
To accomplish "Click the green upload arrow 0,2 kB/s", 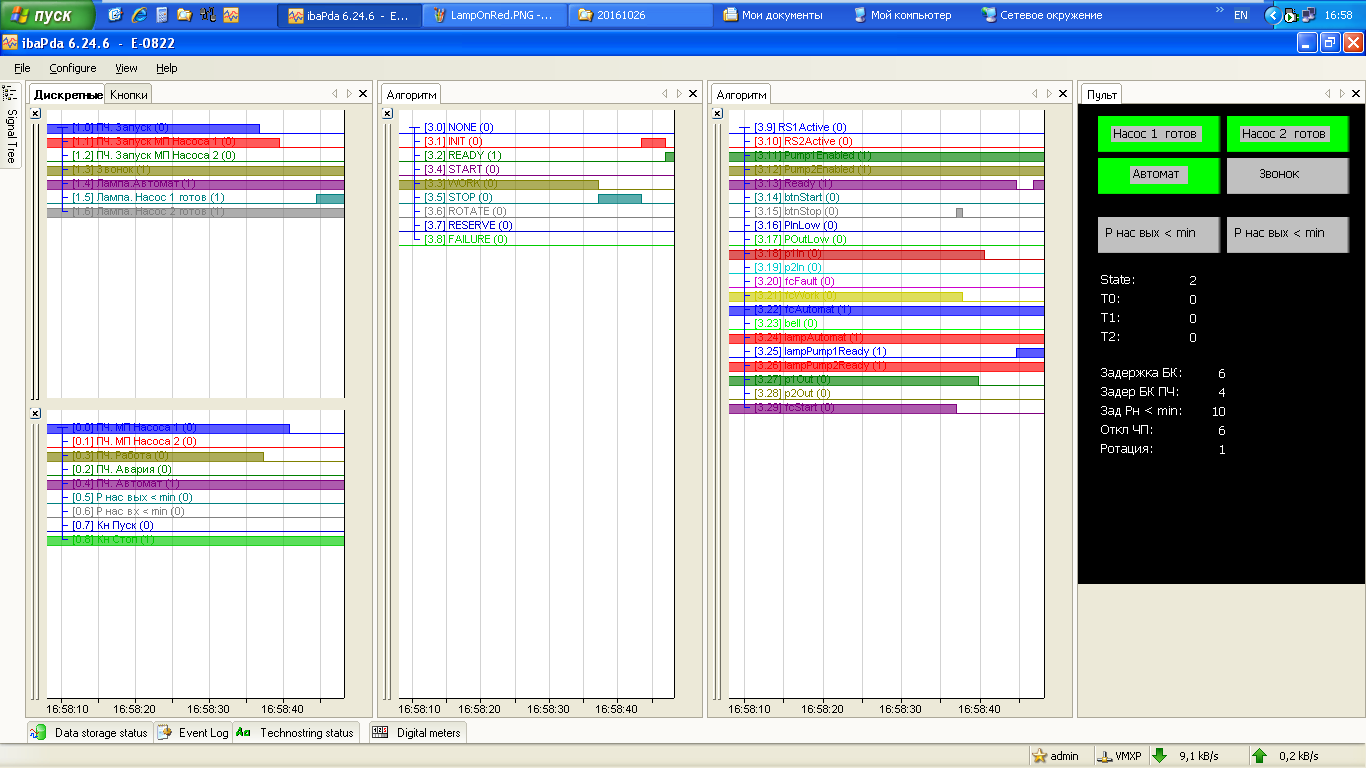I will tap(1260, 756).
